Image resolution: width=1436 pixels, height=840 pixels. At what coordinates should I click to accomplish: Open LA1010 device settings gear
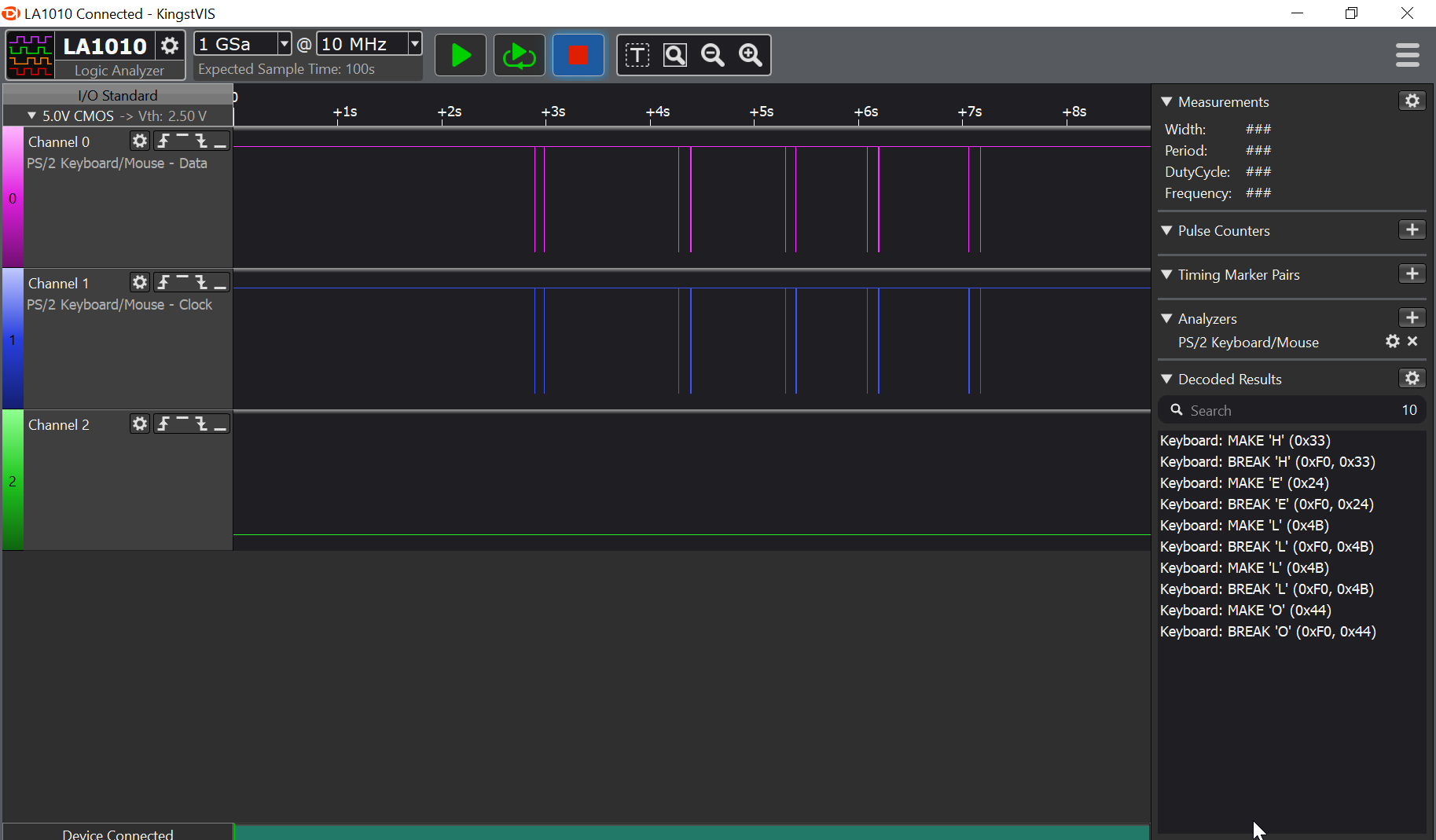coord(170,46)
